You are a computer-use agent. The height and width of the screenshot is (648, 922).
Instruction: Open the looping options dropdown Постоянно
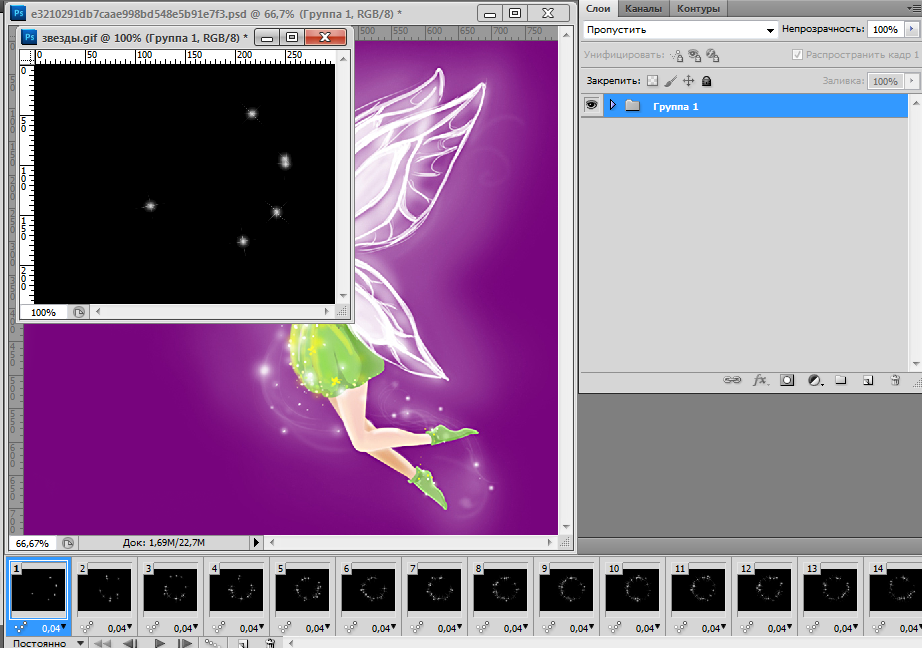point(48,643)
